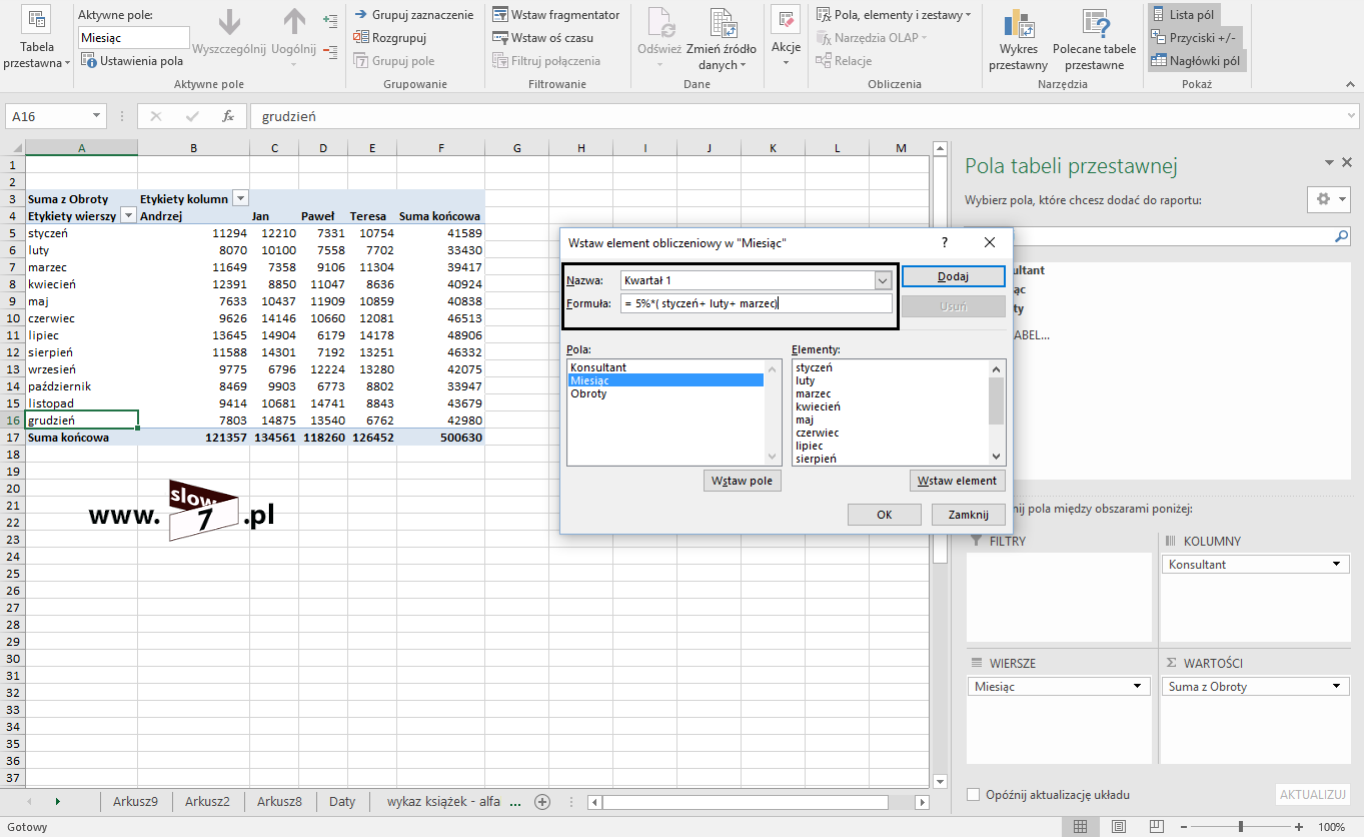Image resolution: width=1364 pixels, height=837 pixels.
Task: Open the Name Box dropdown
Action: 96,116
